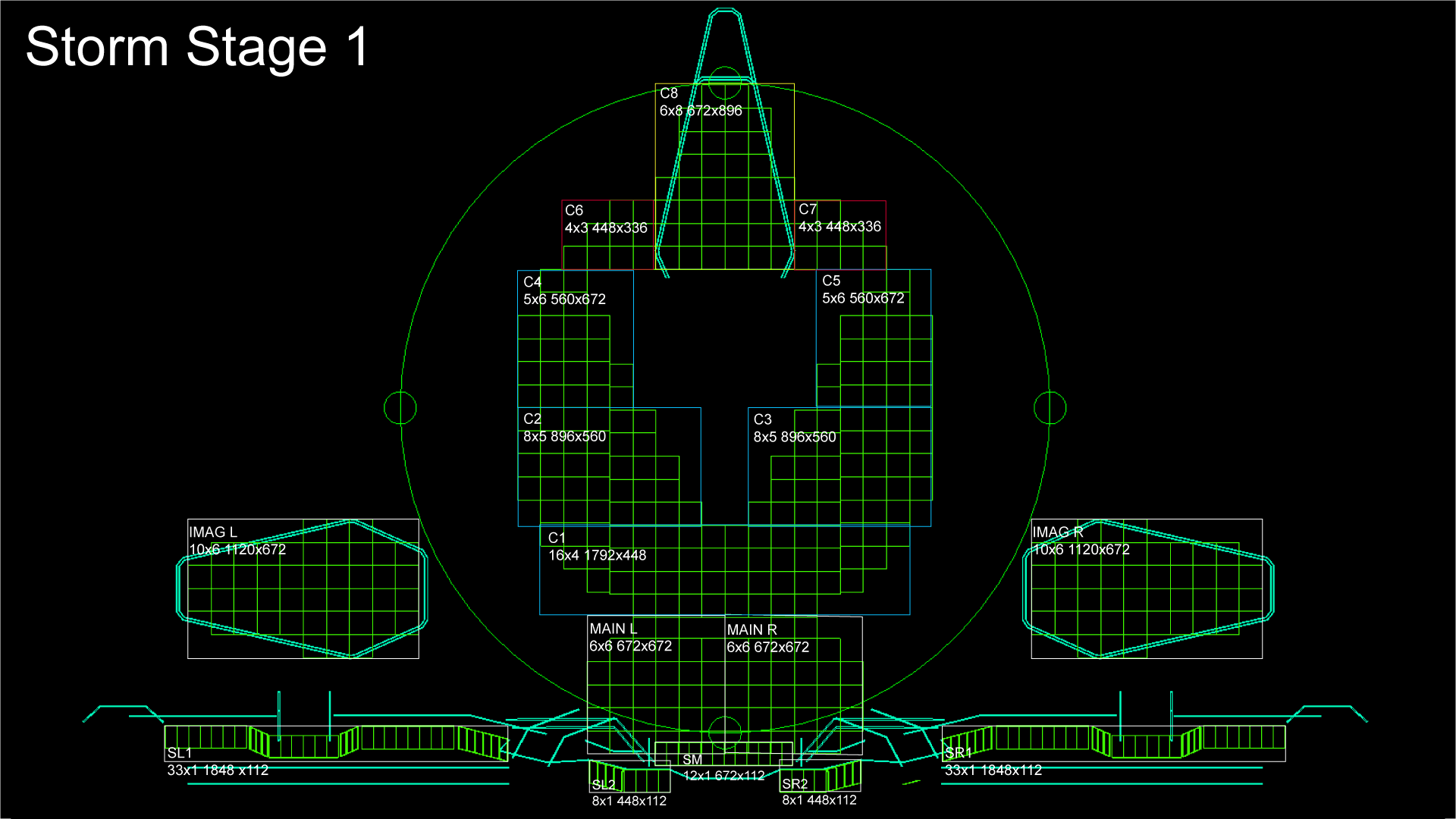The image size is (1456, 819).
Task: Select the C8 6x8 672x896 label
Action: [700, 102]
